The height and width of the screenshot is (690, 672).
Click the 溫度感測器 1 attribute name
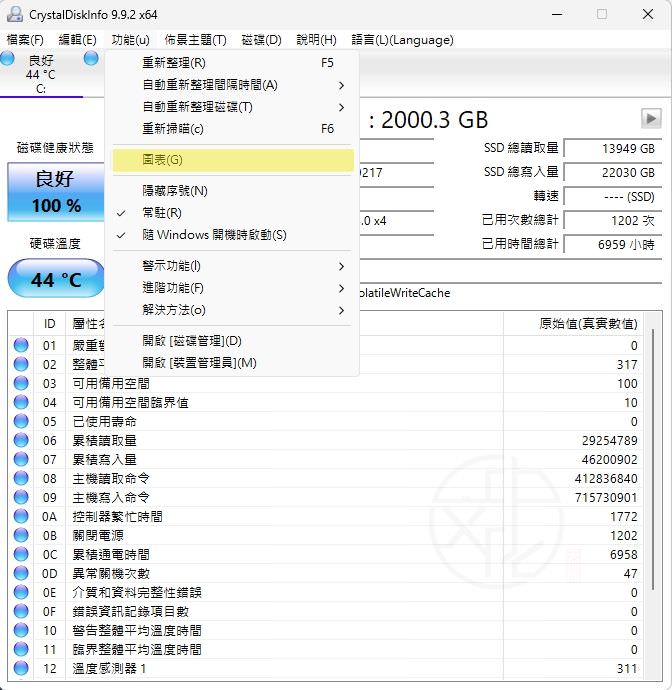(109, 668)
